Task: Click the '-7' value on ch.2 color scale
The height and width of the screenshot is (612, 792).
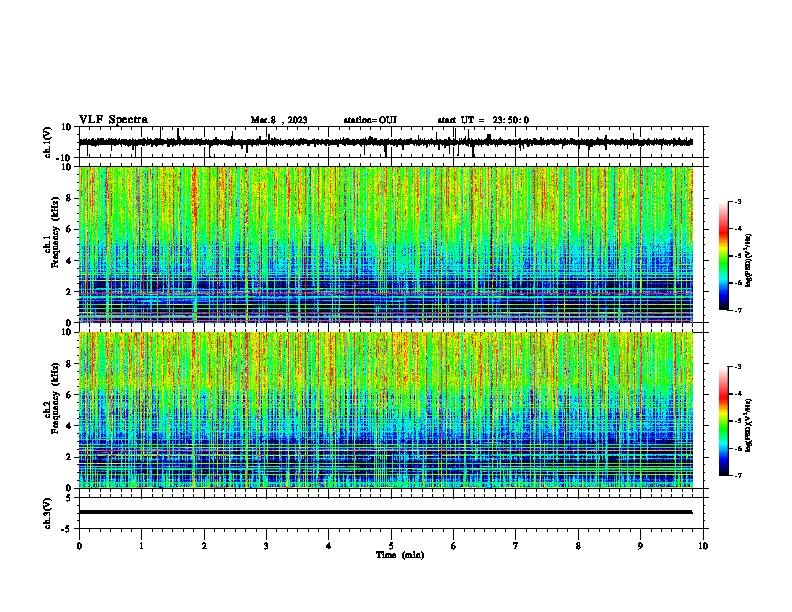Action: pos(738,476)
